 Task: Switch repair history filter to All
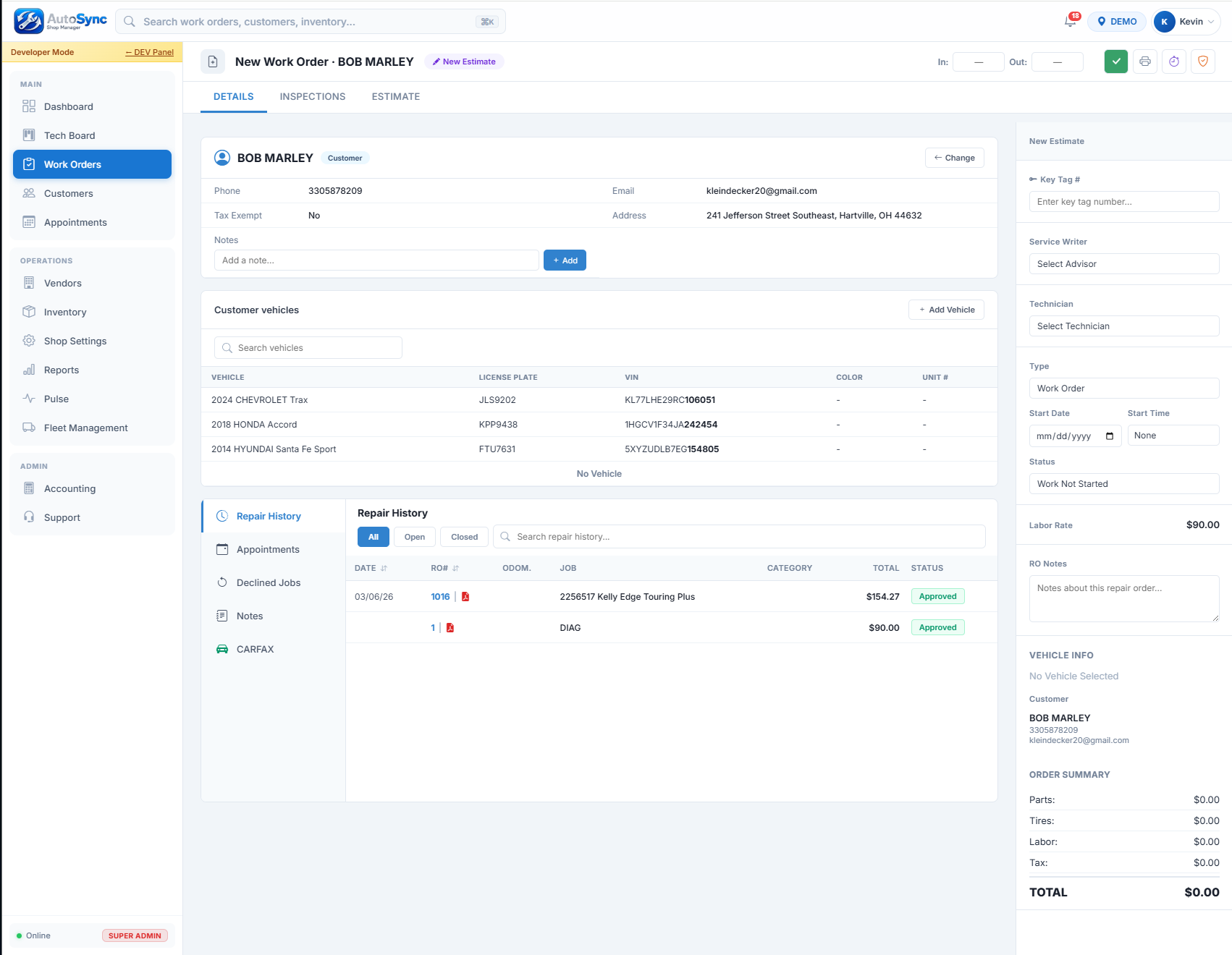pyautogui.click(x=373, y=536)
